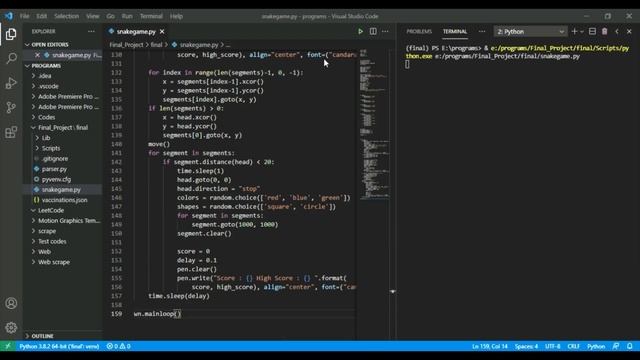Screen dimensions: 640x360
Task: Expand the Outline section
Action: 42,336
